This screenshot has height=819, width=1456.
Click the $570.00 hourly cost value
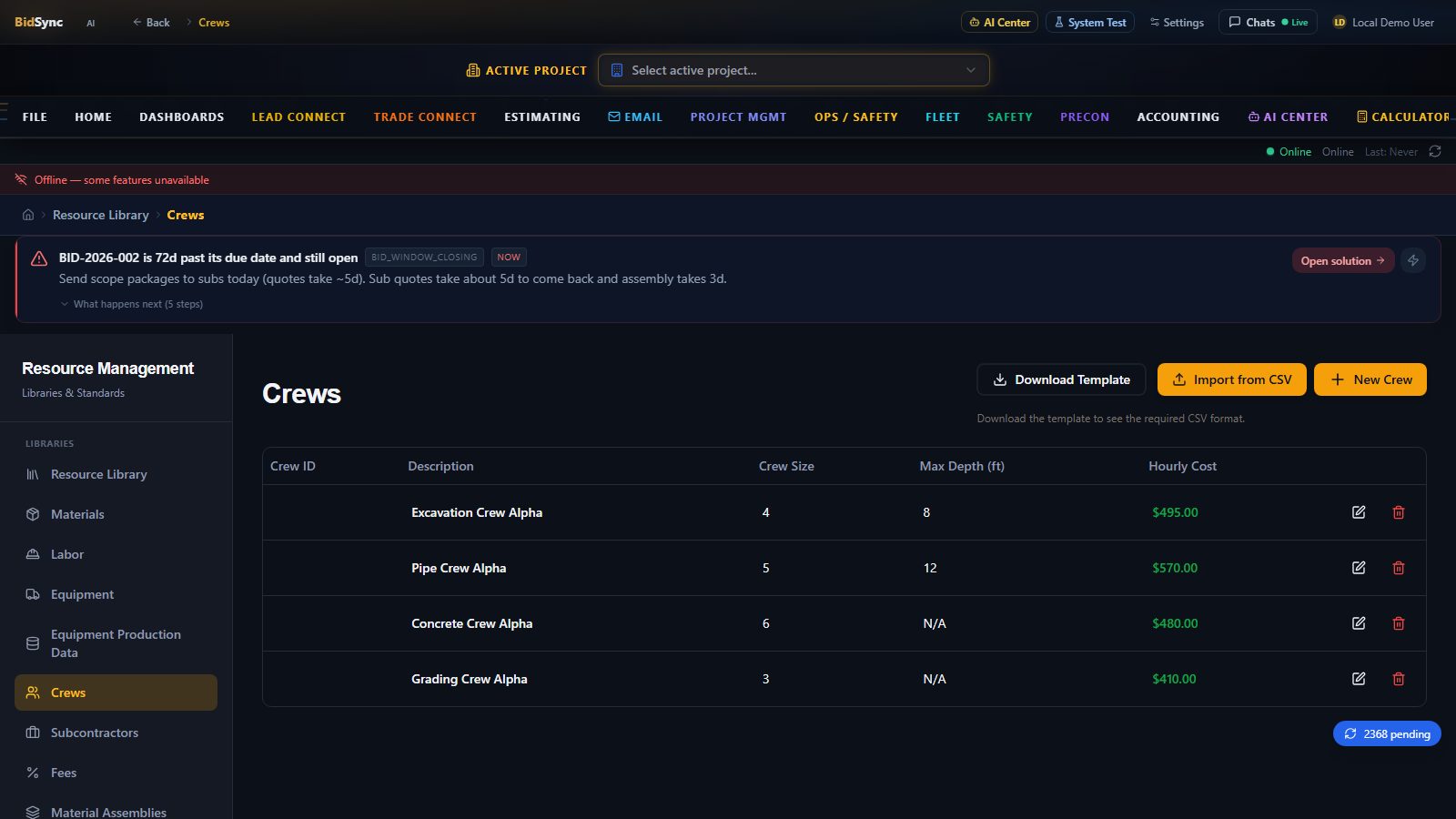pyautogui.click(x=1175, y=568)
